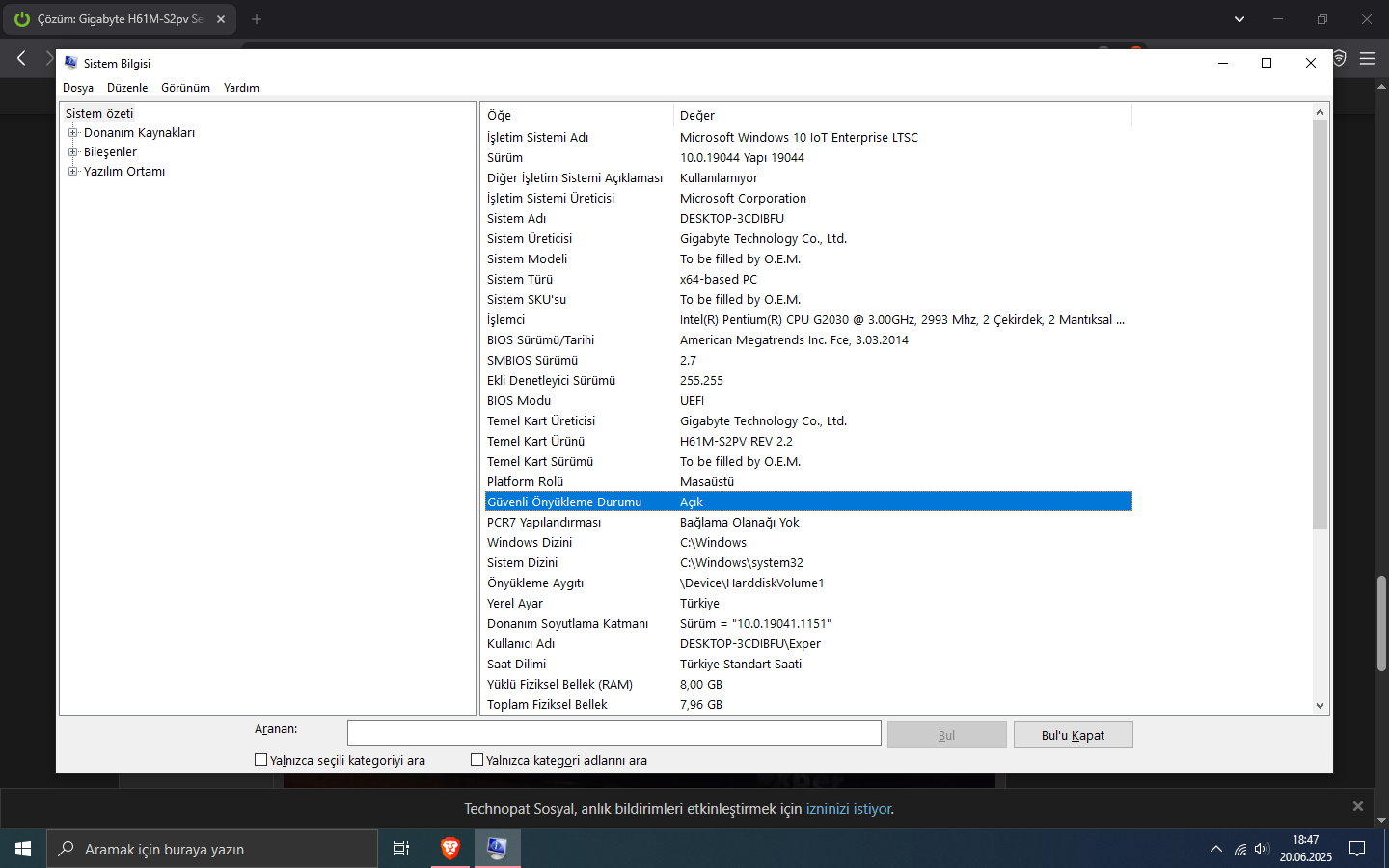
Task: Open a new browser tab with plus
Action: pos(257,19)
